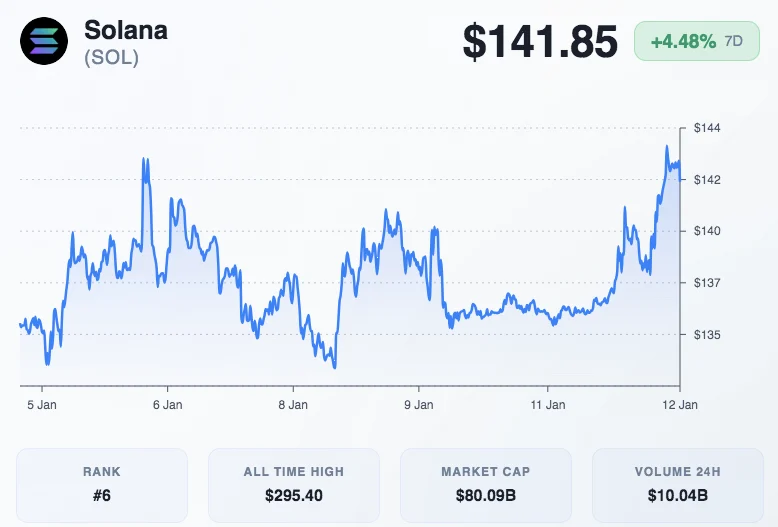
Task: Select the 11 Jan date marker
Action: click(547, 405)
